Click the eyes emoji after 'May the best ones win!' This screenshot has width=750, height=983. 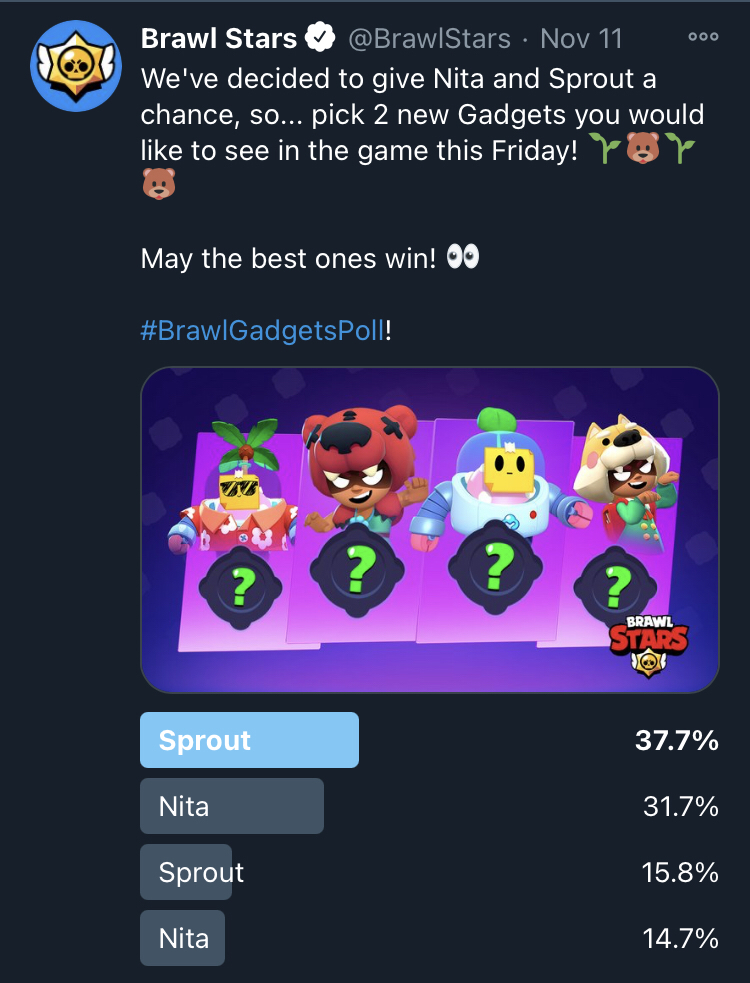tap(462, 258)
